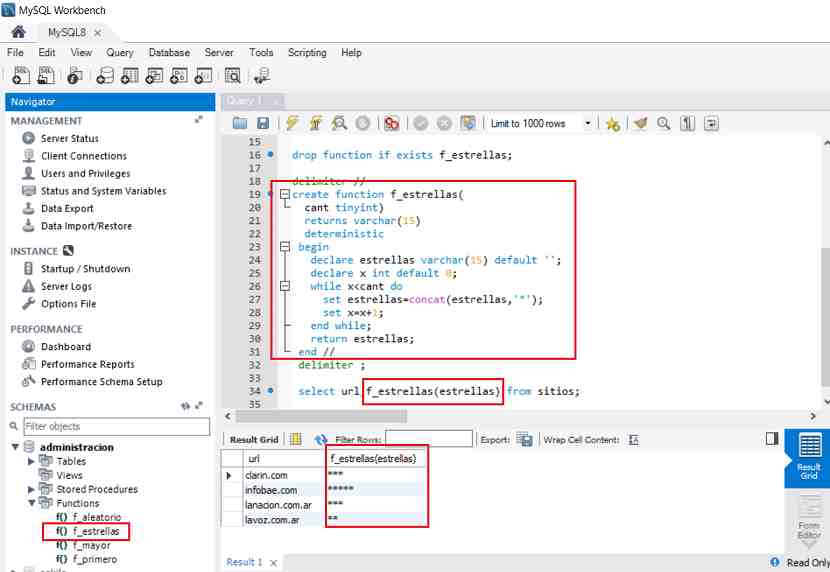
Task: Create a new table icon
Action: point(130,76)
